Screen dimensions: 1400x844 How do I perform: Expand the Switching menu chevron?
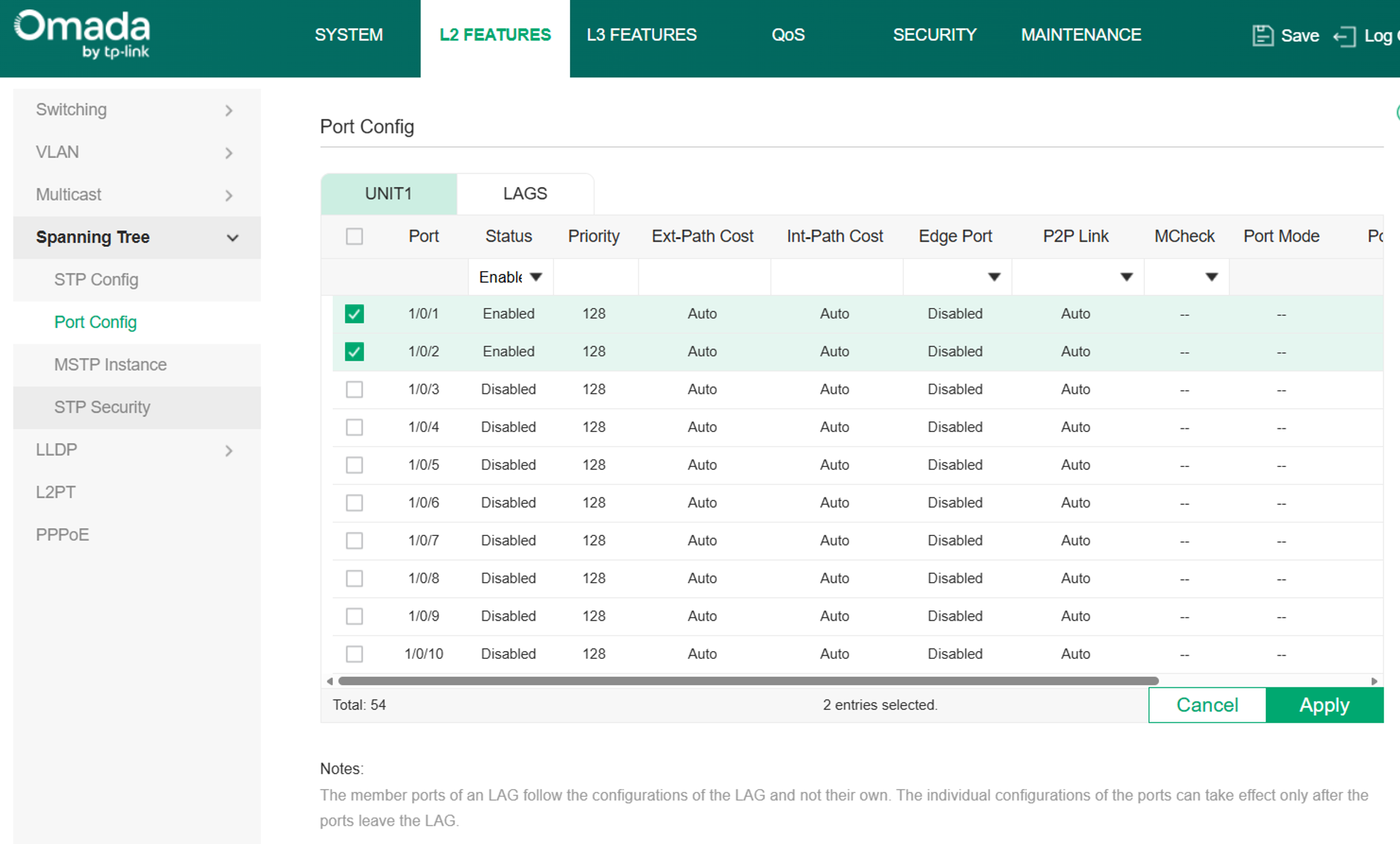coord(229,111)
